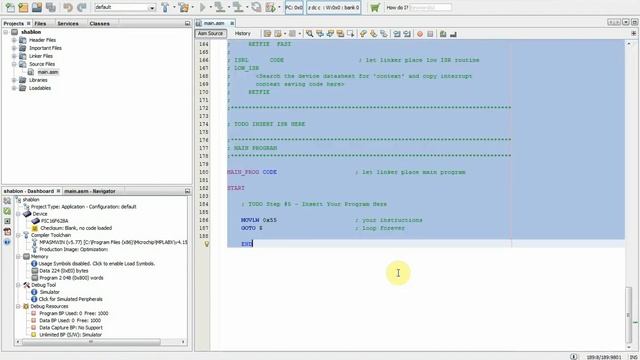
Task: Toggle Rectangular Selection in editor toolbar
Action: (x=351, y=34)
